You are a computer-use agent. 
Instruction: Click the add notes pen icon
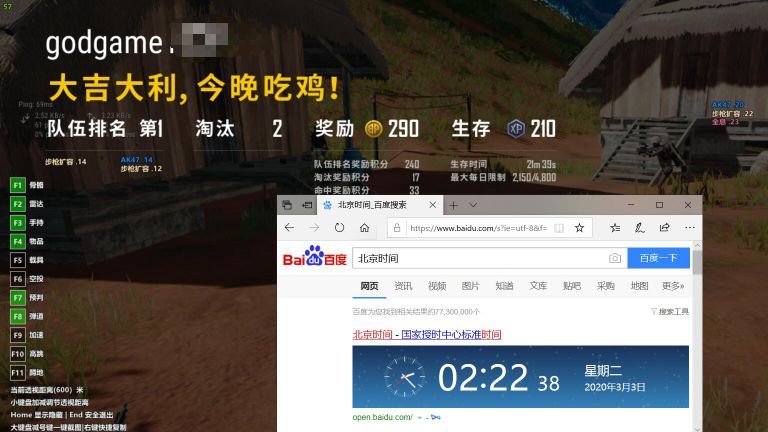(x=637, y=228)
